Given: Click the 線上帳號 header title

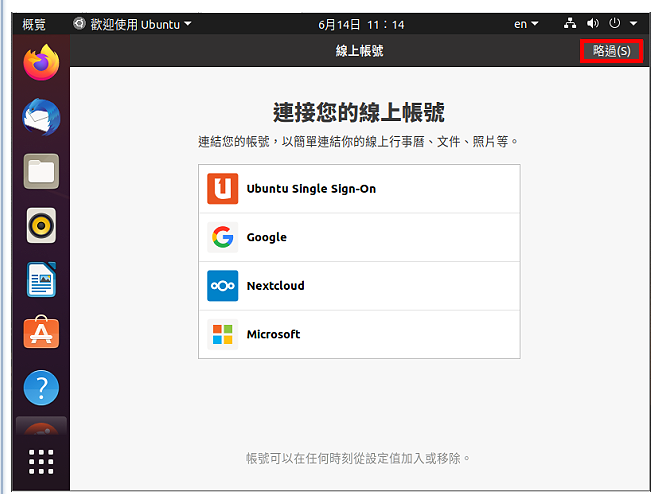Looking at the screenshot, I should 359,51.
